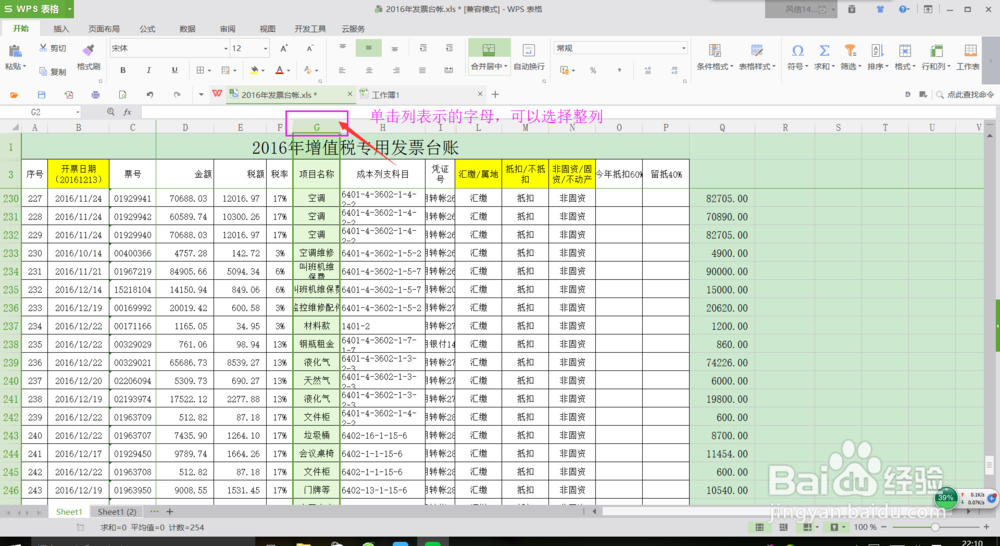Image resolution: width=1000 pixels, height=546 pixels.
Task: Redo the last undone action
Action: point(177,94)
